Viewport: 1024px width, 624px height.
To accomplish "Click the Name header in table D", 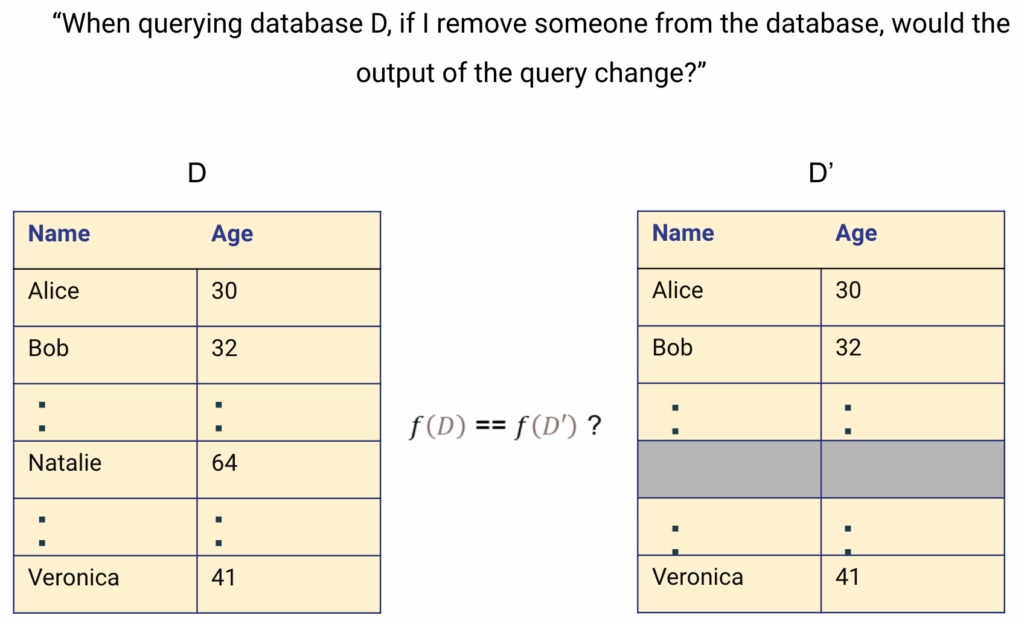I will click(x=59, y=234).
